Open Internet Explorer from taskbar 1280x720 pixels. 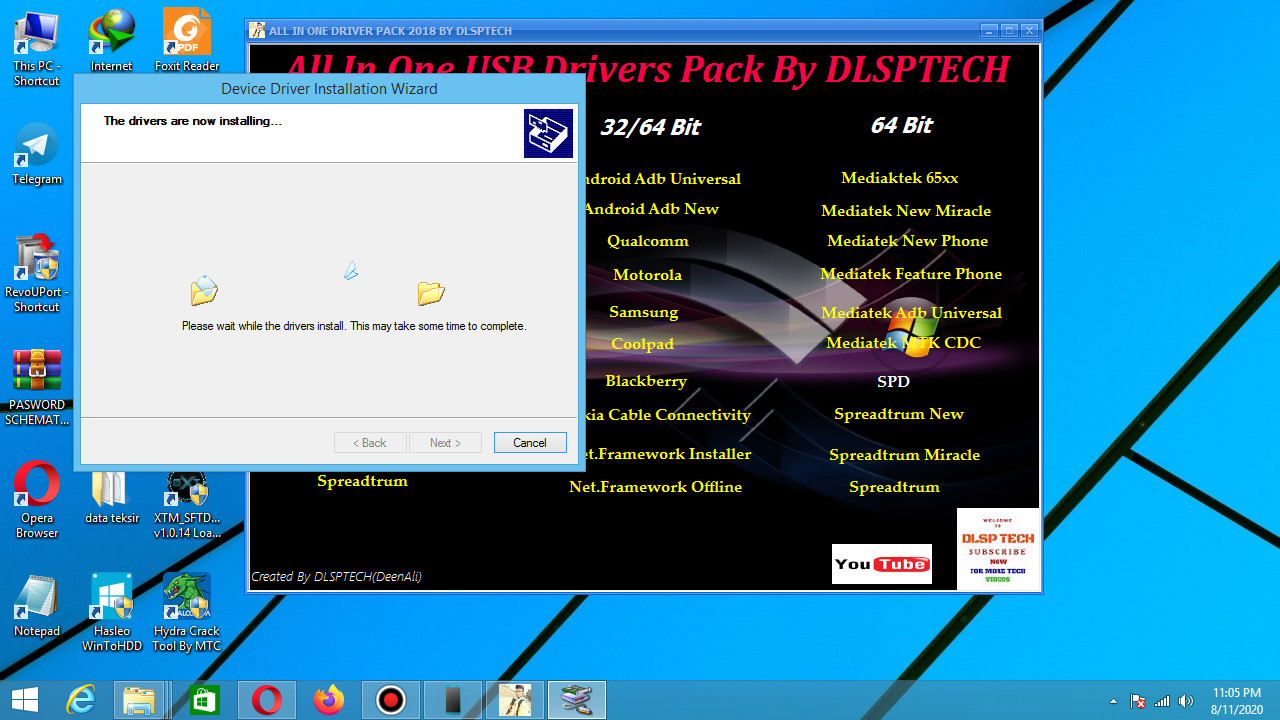[80, 700]
